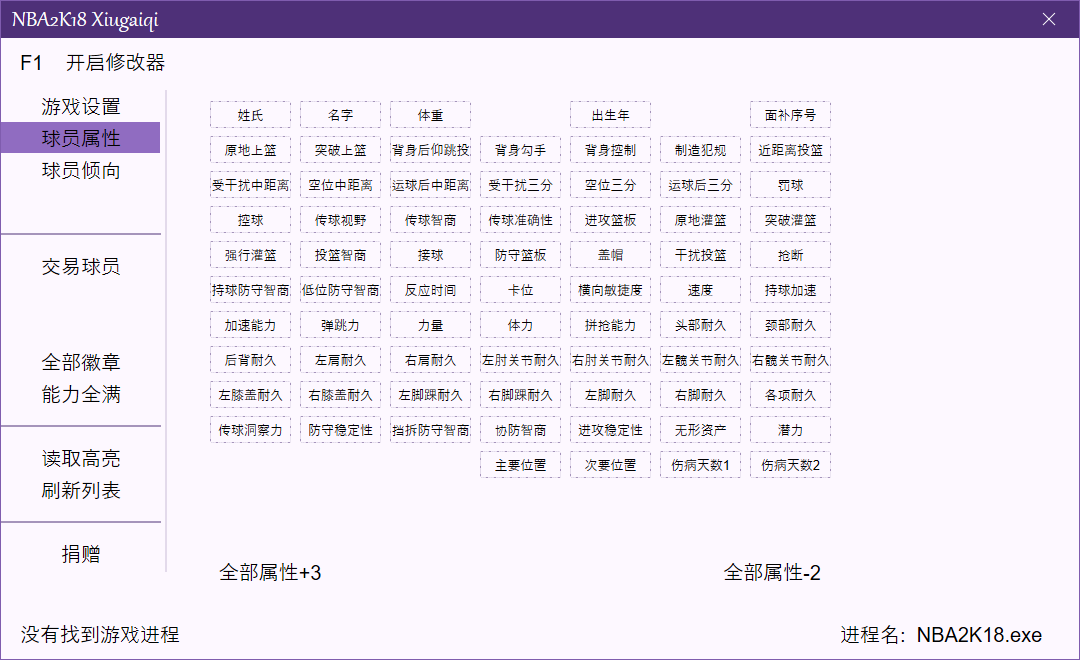Open the 捐赠 donate link
This screenshot has width=1080, height=660.
click(80, 555)
